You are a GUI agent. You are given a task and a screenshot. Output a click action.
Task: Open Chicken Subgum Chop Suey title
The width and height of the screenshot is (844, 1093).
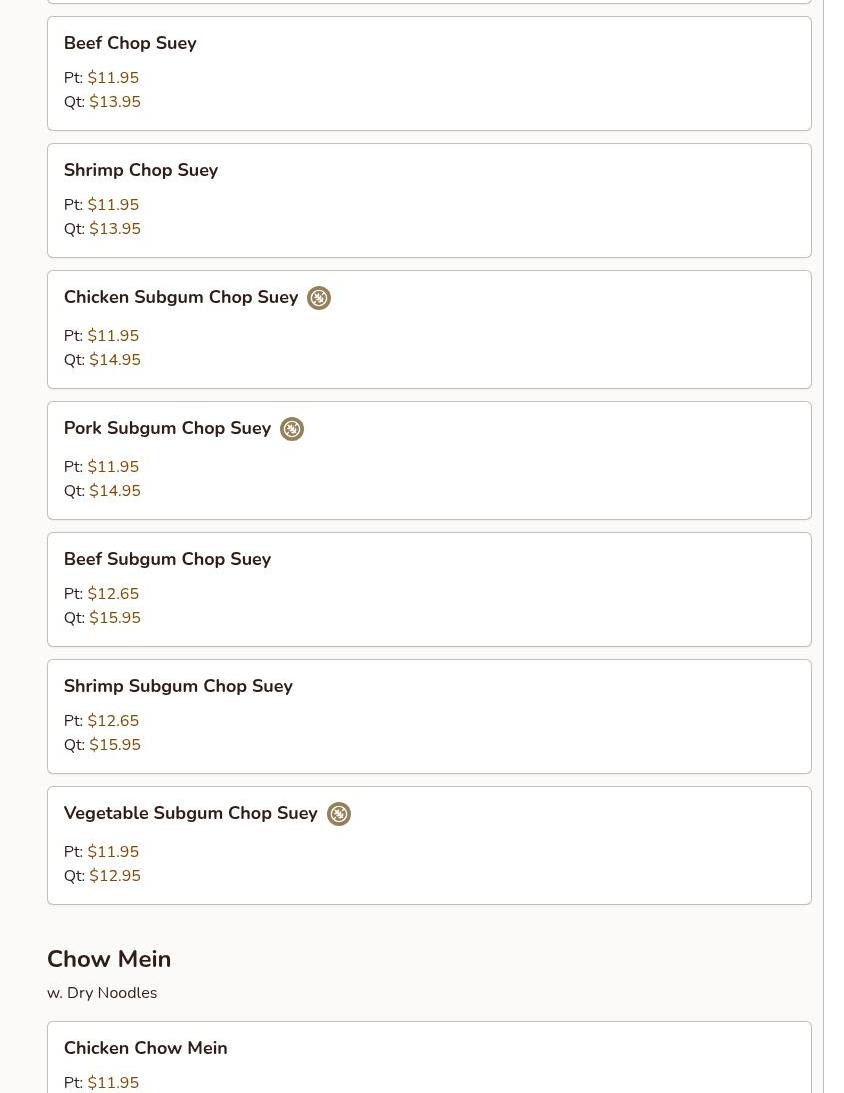click(x=181, y=297)
